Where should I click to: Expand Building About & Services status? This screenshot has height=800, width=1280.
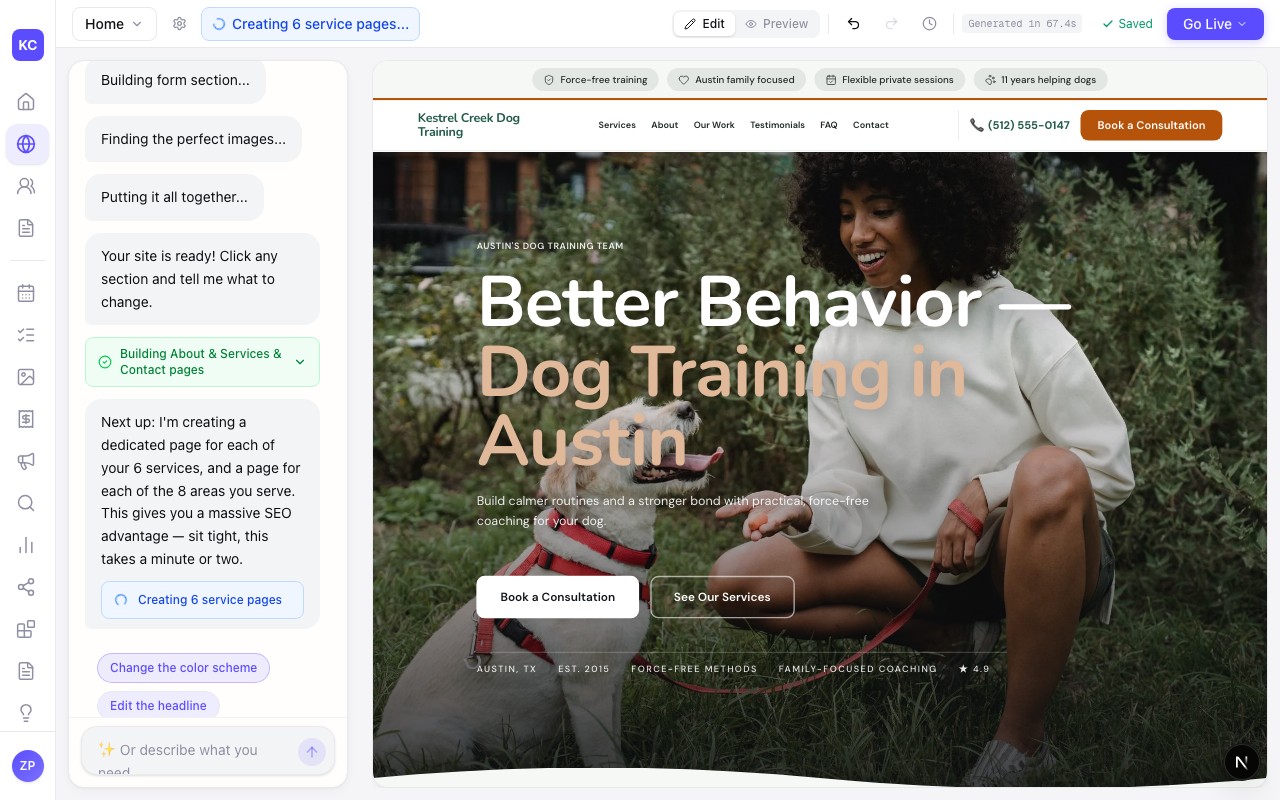point(202,362)
